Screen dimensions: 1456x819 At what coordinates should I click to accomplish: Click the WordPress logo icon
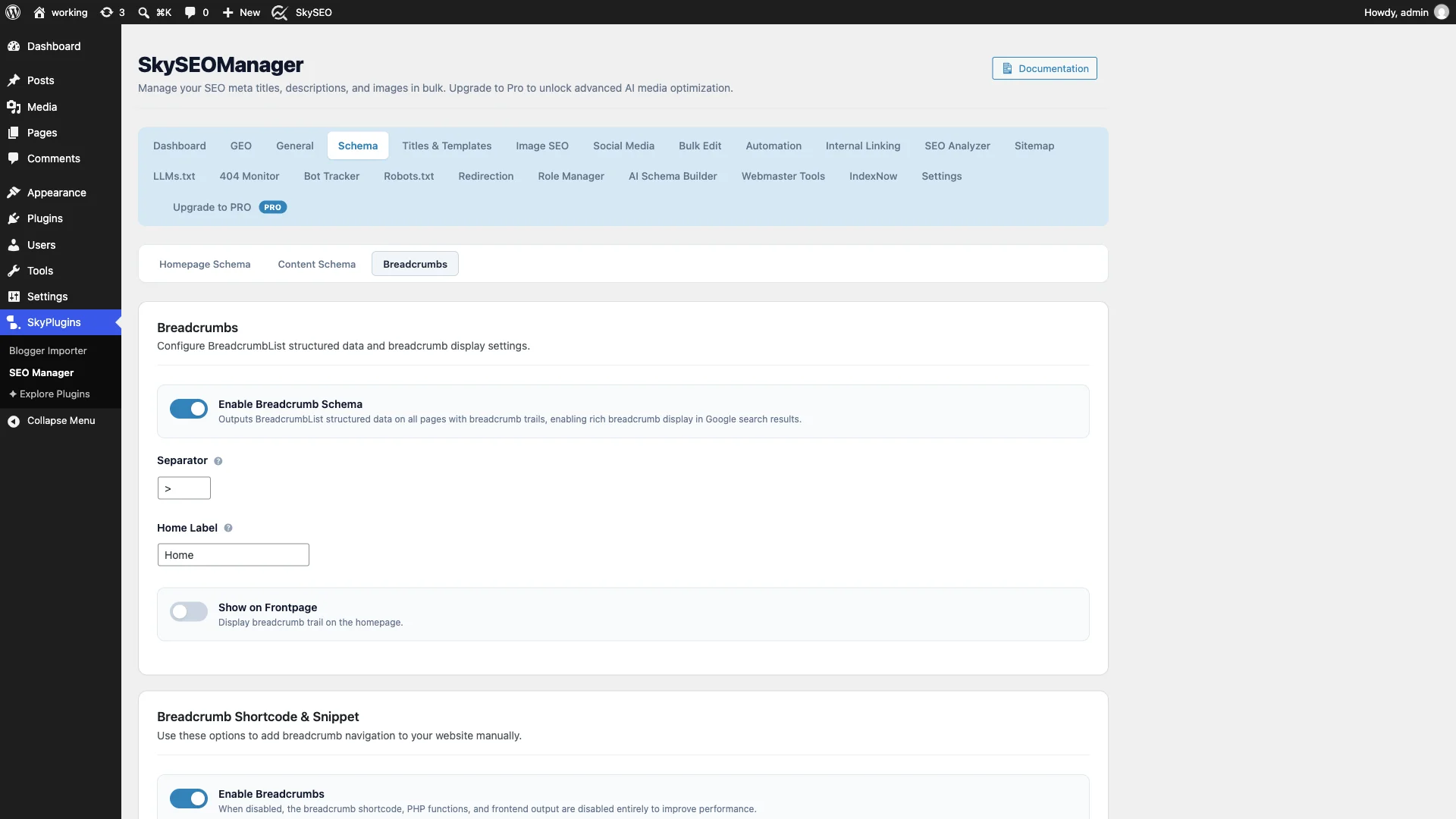click(x=13, y=12)
